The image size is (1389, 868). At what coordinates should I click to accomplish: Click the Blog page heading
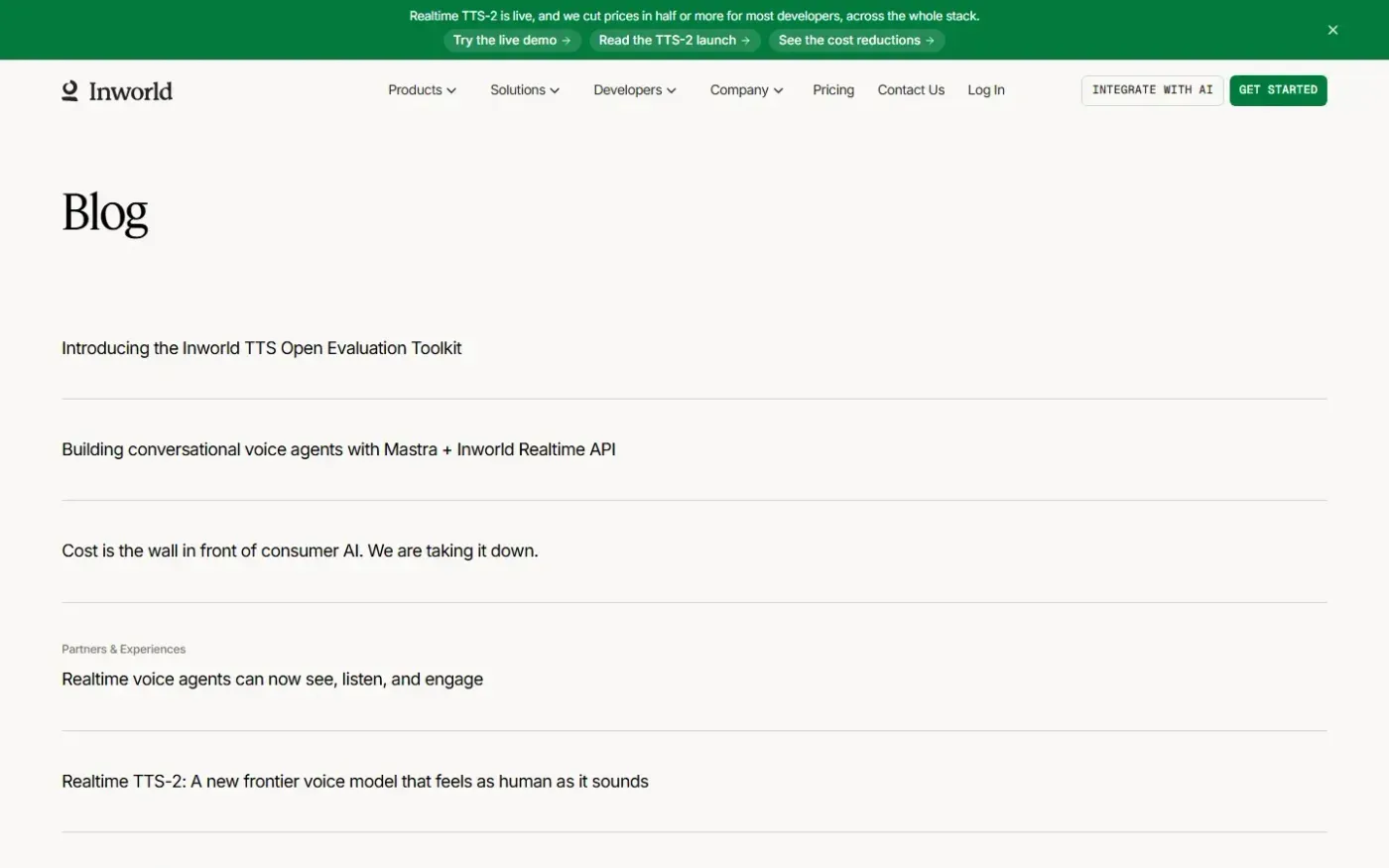105,212
